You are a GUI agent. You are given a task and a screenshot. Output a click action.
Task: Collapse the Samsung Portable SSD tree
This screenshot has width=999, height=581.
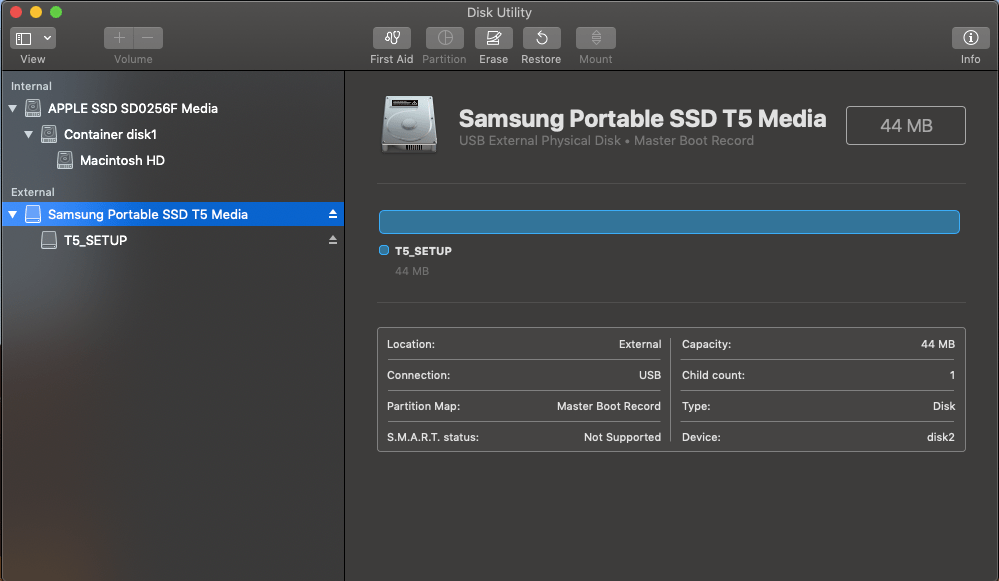pos(12,213)
